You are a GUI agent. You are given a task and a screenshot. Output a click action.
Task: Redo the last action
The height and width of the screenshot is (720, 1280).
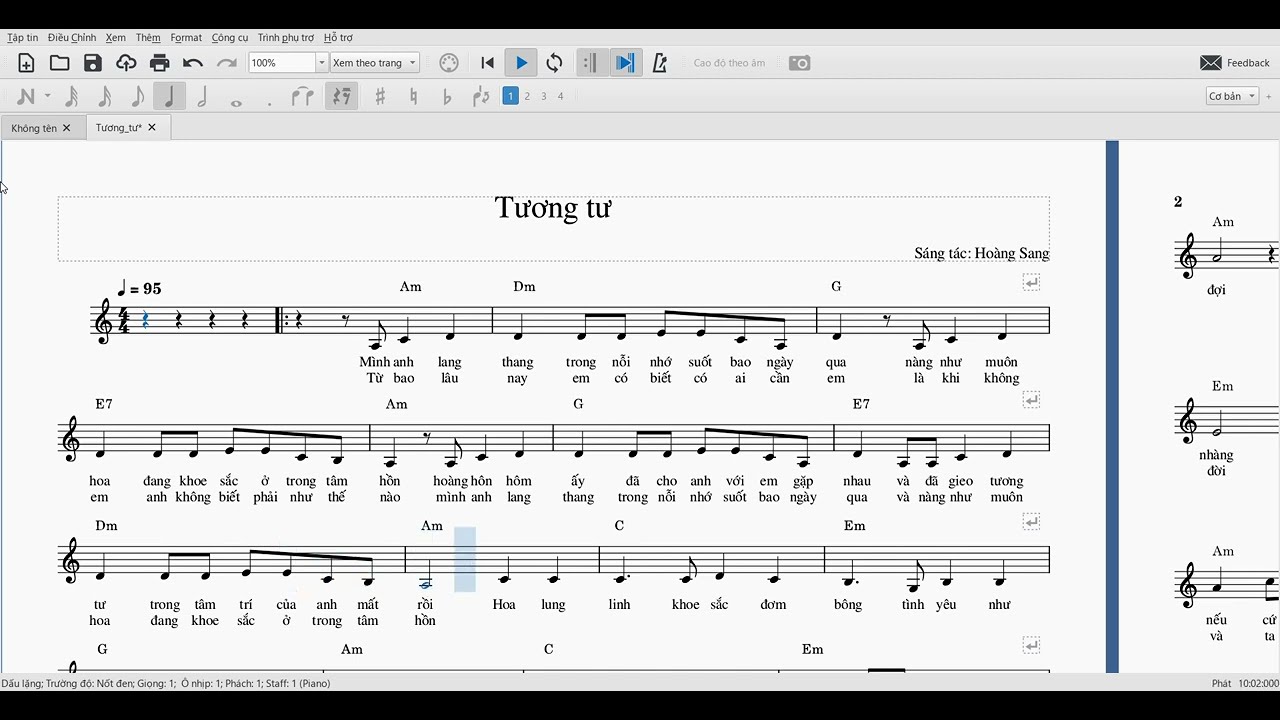227,63
